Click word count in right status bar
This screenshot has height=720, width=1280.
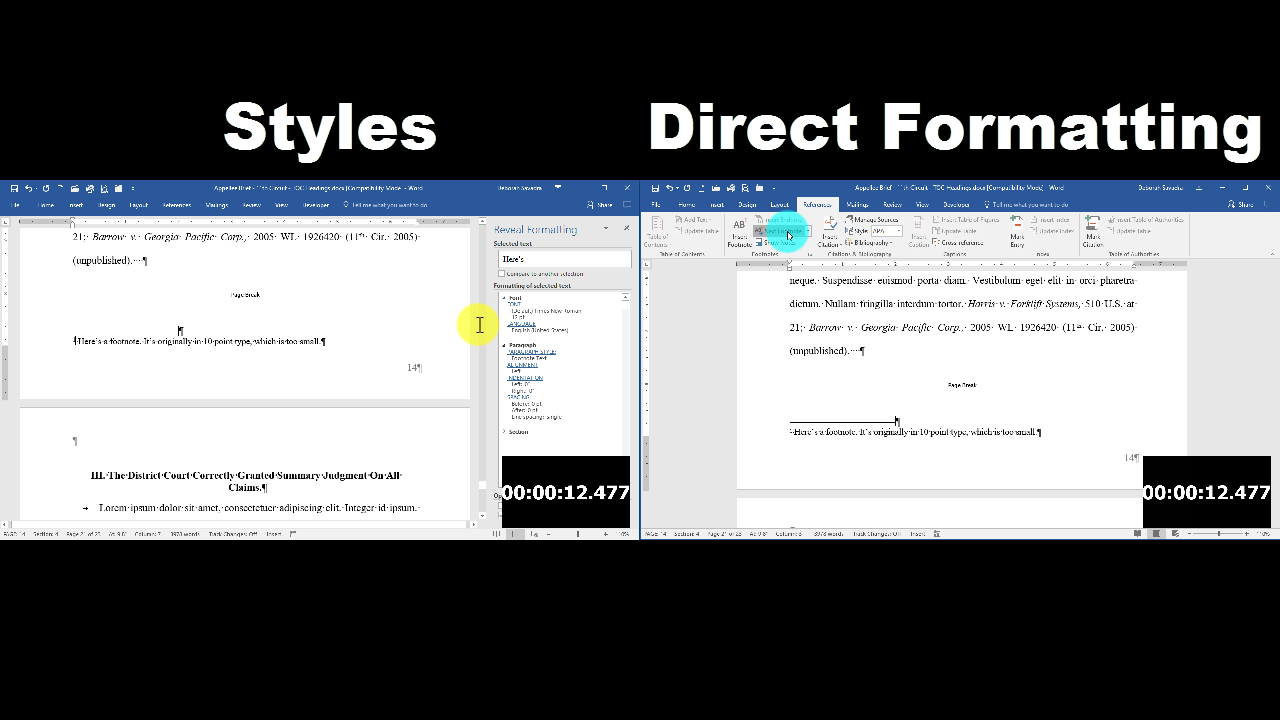coord(829,534)
